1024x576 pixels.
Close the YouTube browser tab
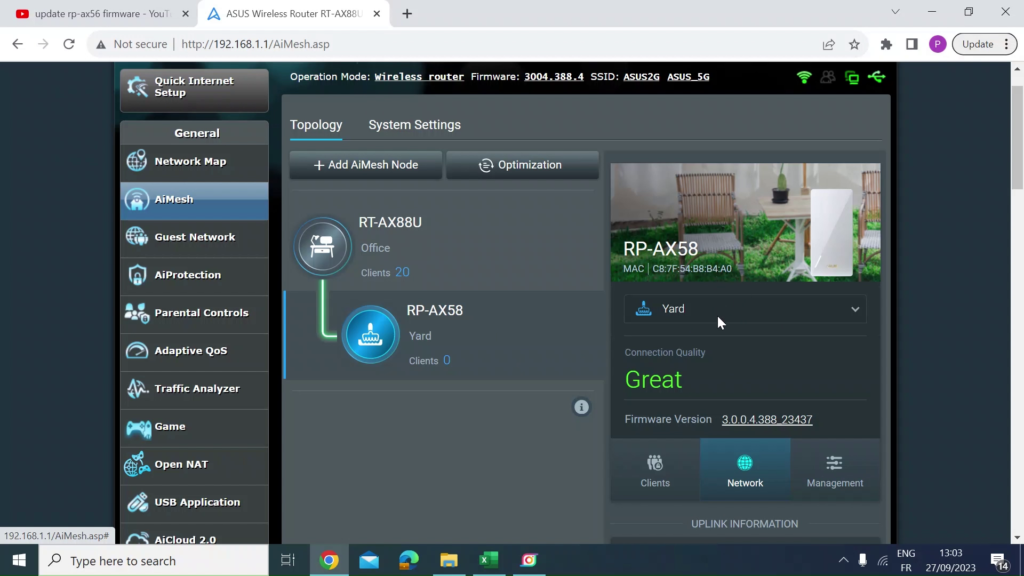click(185, 14)
